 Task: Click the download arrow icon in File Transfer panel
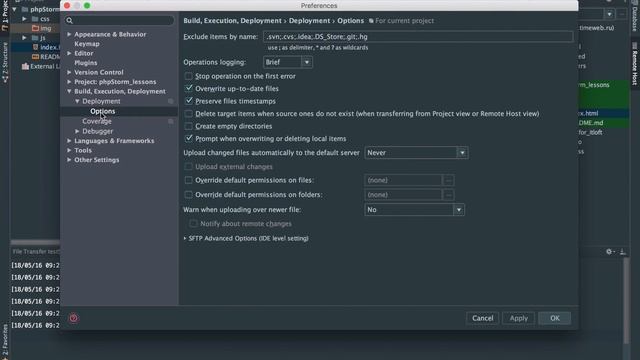pyautogui.click(x=622, y=252)
